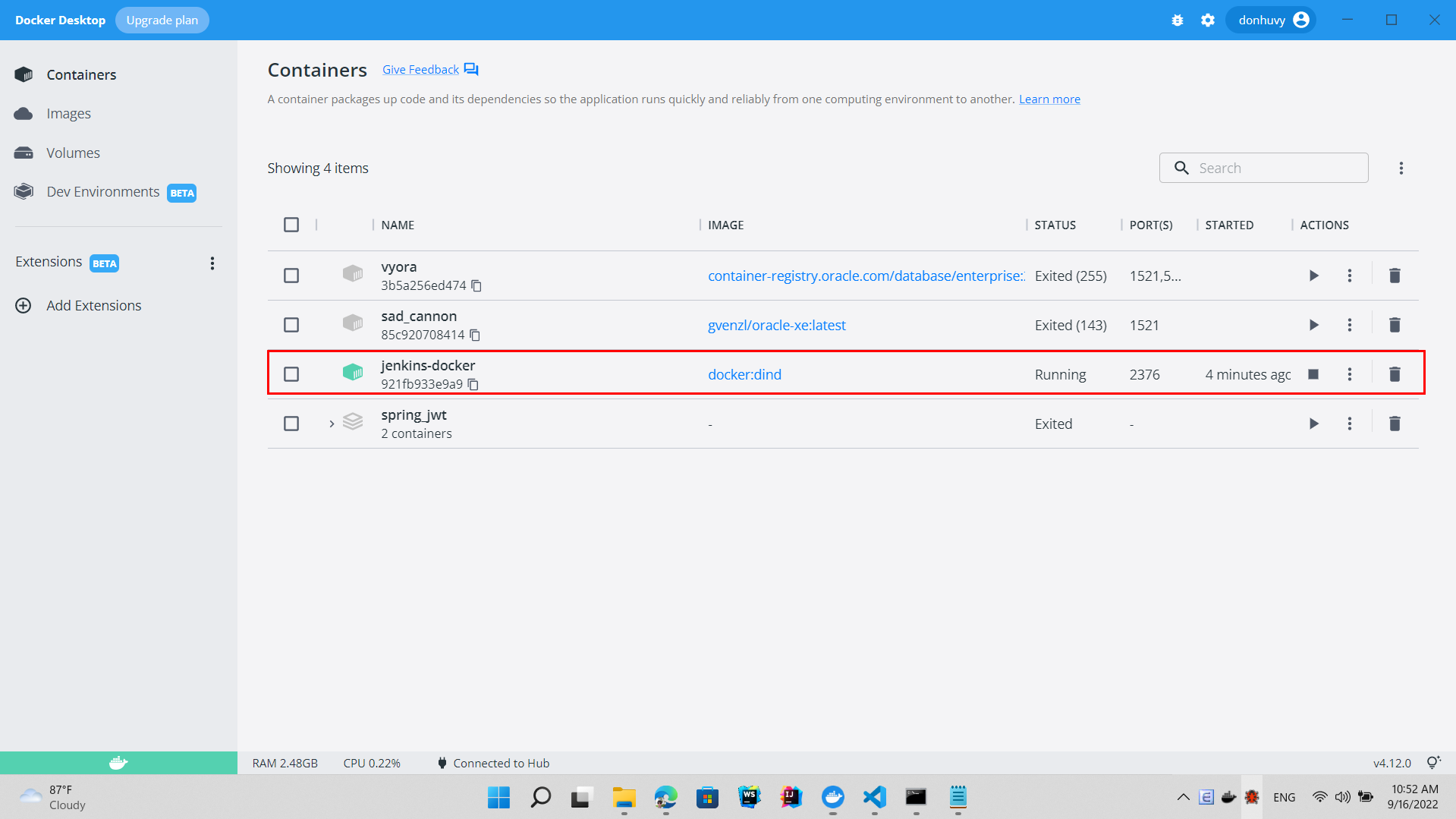The image size is (1456, 819).
Task: Open the gvenzl/oracle-xe:latest image link
Action: pos(777,325)
